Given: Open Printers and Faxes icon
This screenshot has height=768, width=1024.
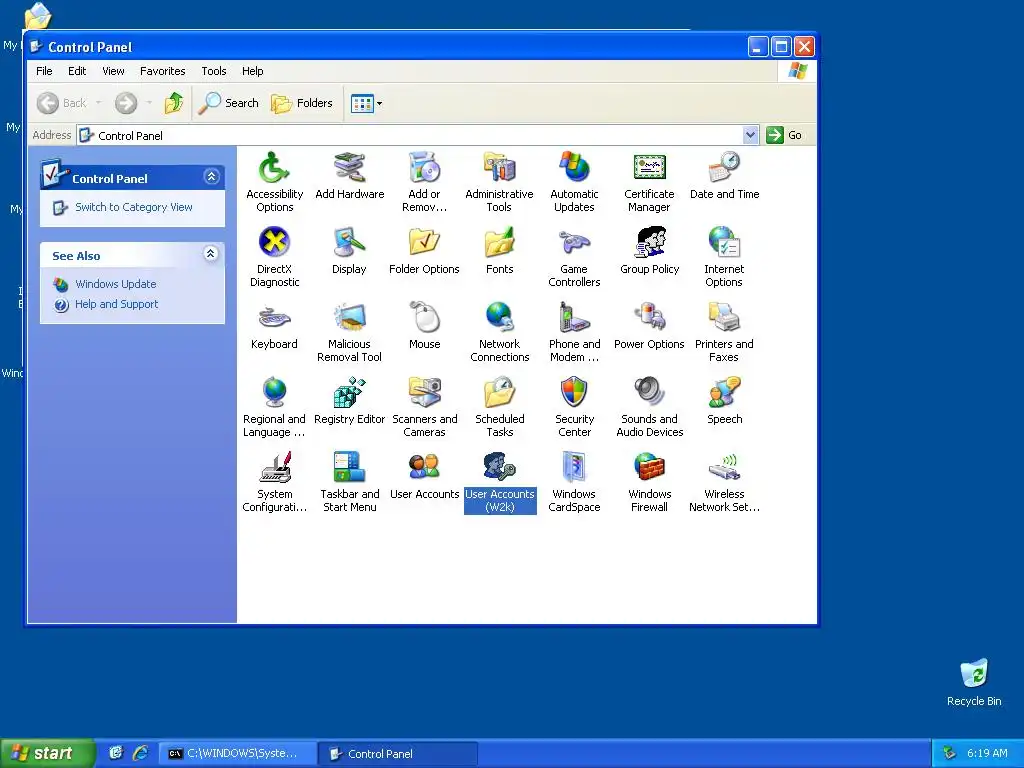Looking at the screenshot, I should [724, 318].
